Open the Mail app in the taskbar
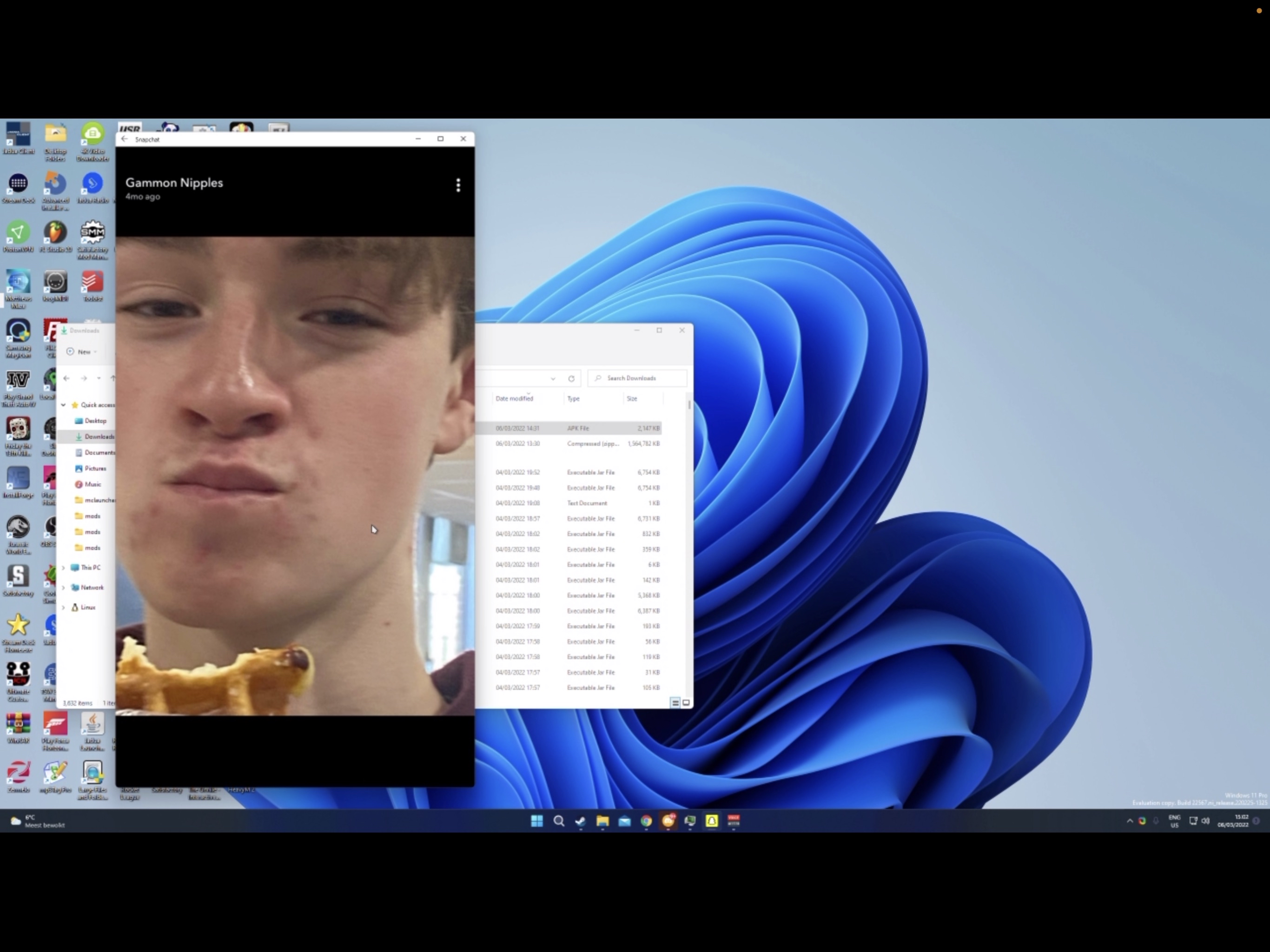 tap(624, 821)
